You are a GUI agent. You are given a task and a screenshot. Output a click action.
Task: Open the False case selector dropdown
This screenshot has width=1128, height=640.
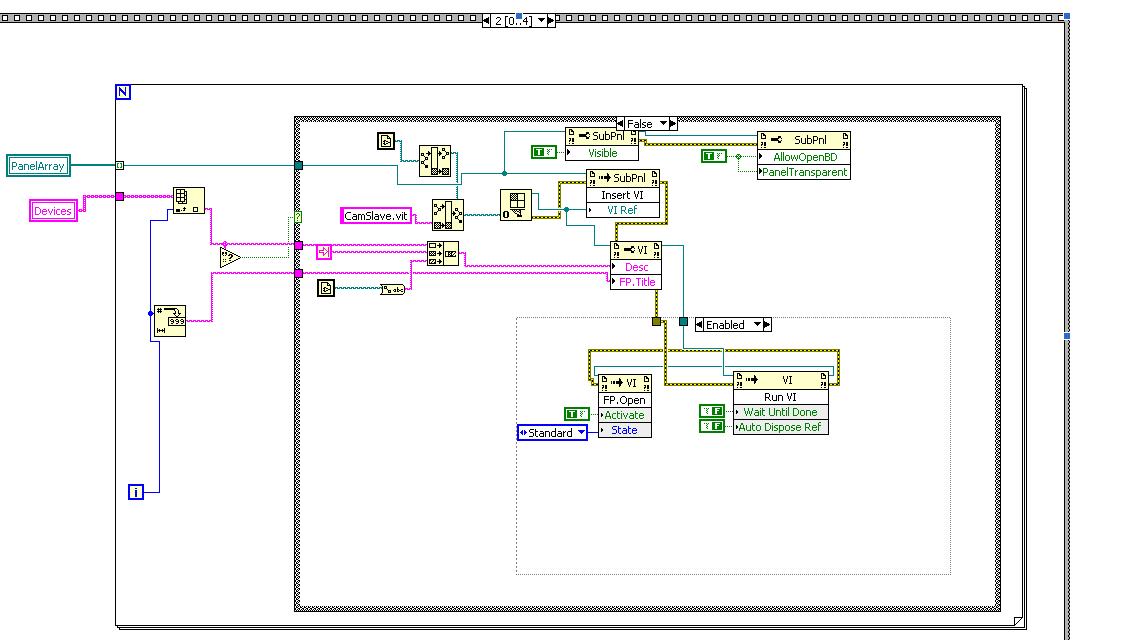(x=664, y=124)
